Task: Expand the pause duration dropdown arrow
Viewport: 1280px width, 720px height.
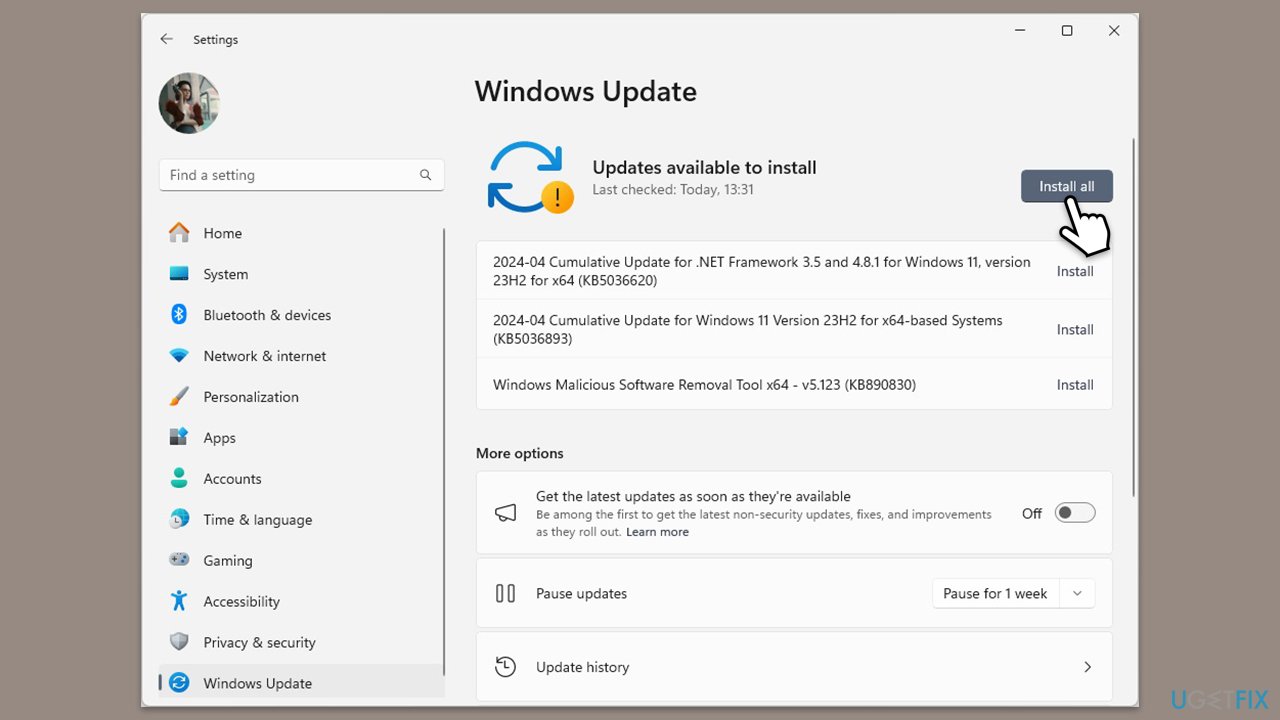Action: pos(1077,593)
